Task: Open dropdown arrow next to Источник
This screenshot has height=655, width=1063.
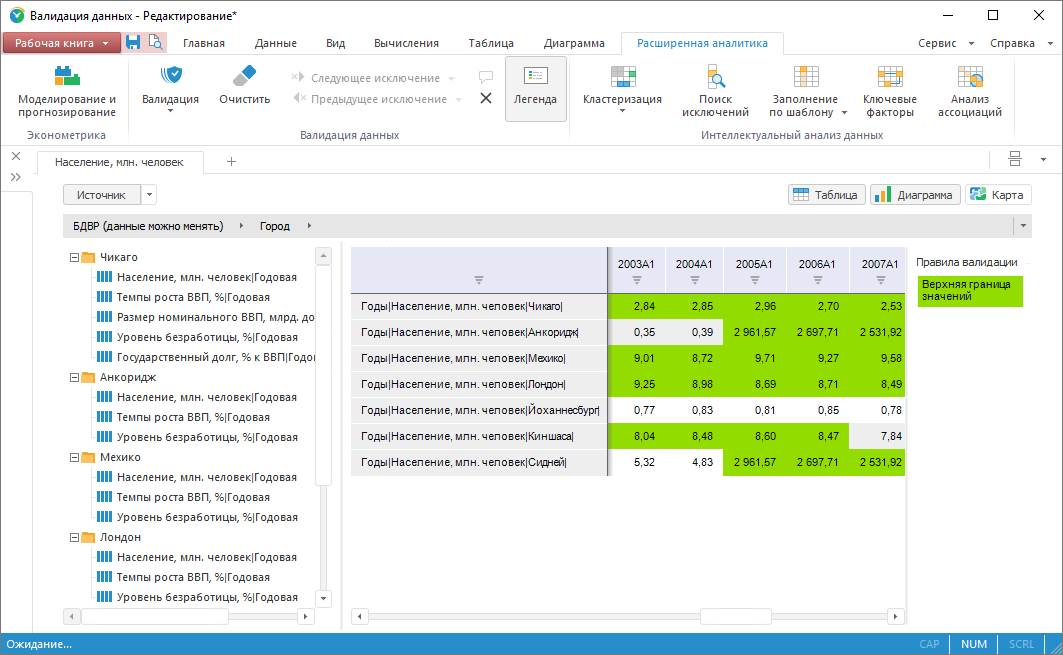Action: (x=149, y=195)
